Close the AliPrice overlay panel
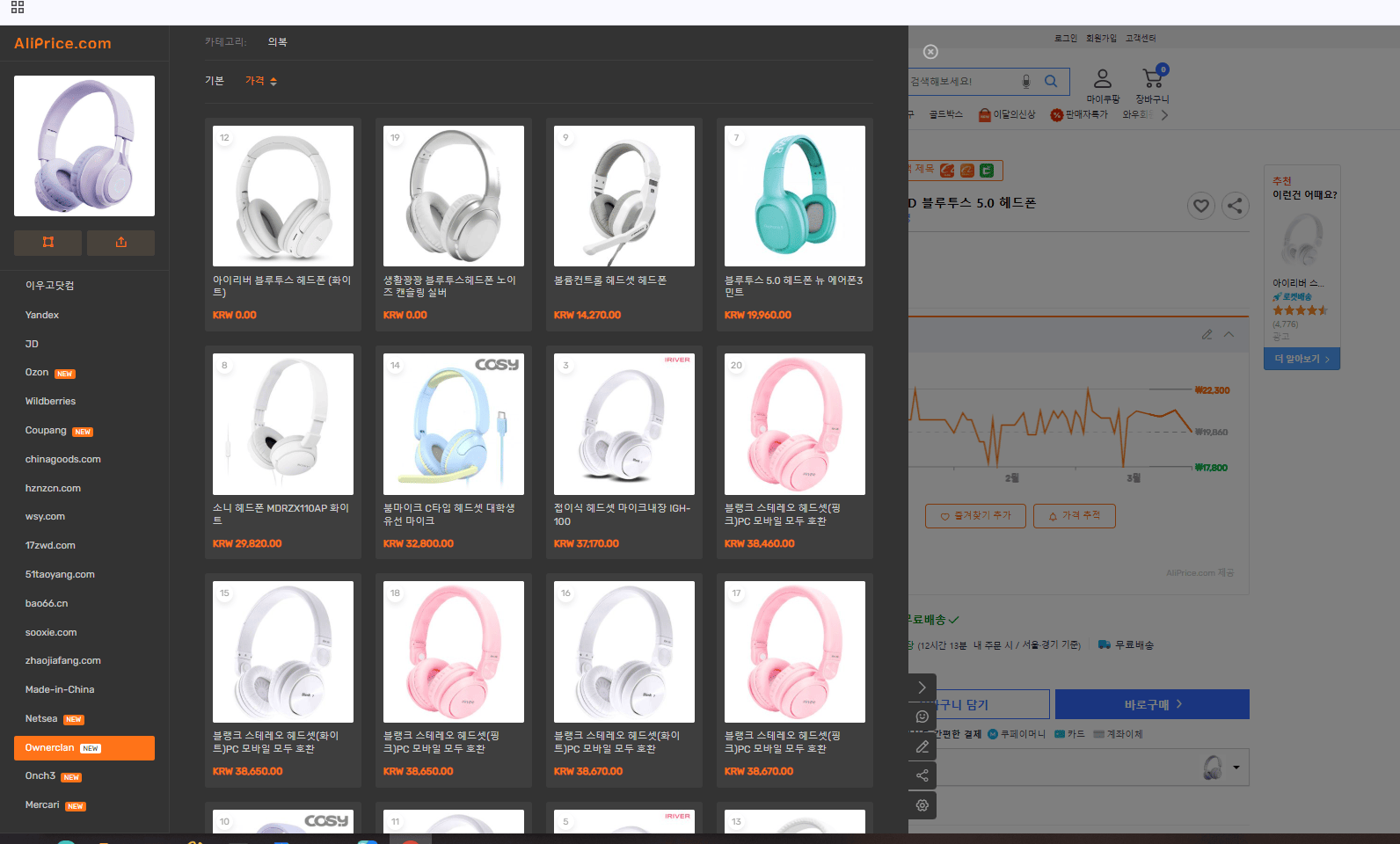This screenshot has width=1400, height=844. coord(930,52)
